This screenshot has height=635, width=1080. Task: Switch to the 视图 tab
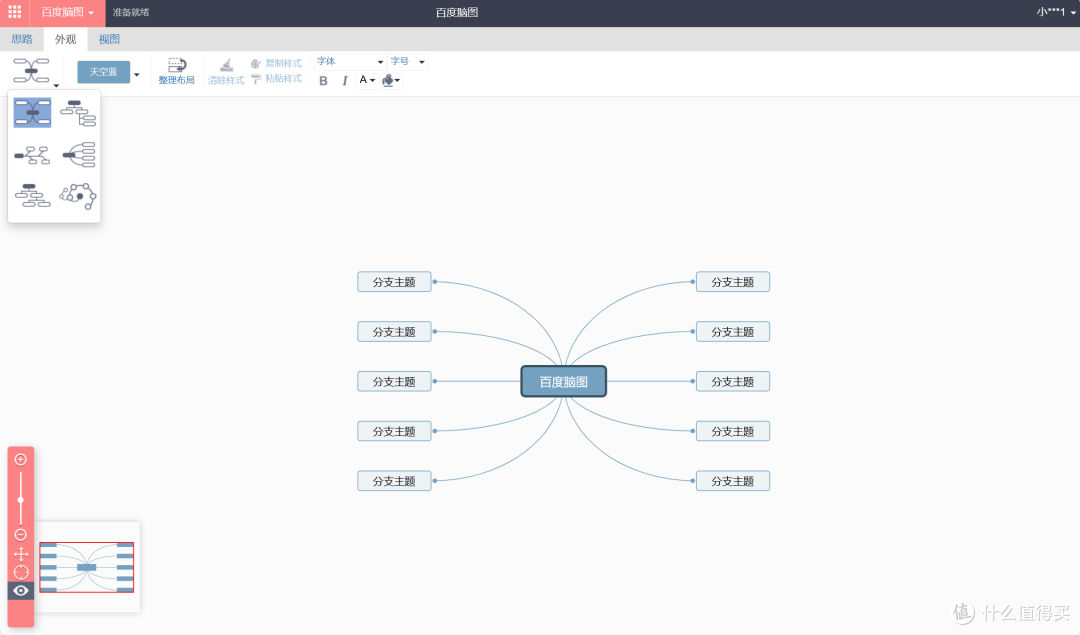tap(109, 39)
